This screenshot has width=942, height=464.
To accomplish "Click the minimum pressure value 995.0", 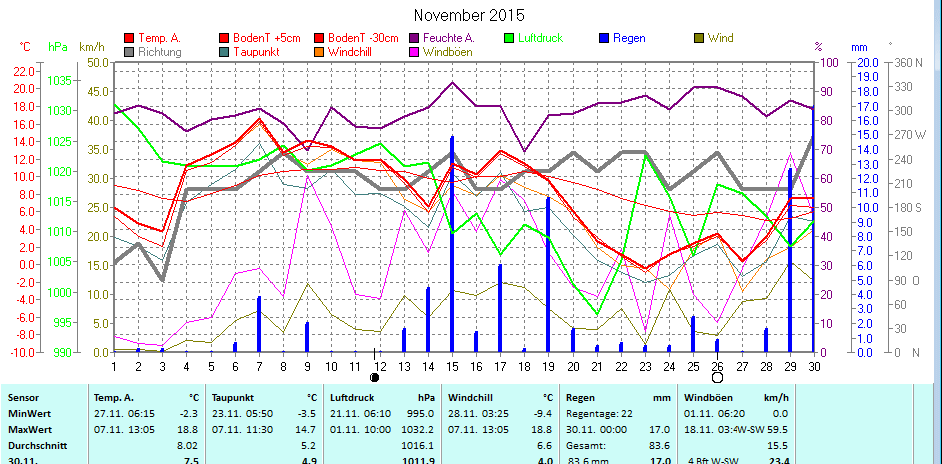I will click(x=421, y=414).
